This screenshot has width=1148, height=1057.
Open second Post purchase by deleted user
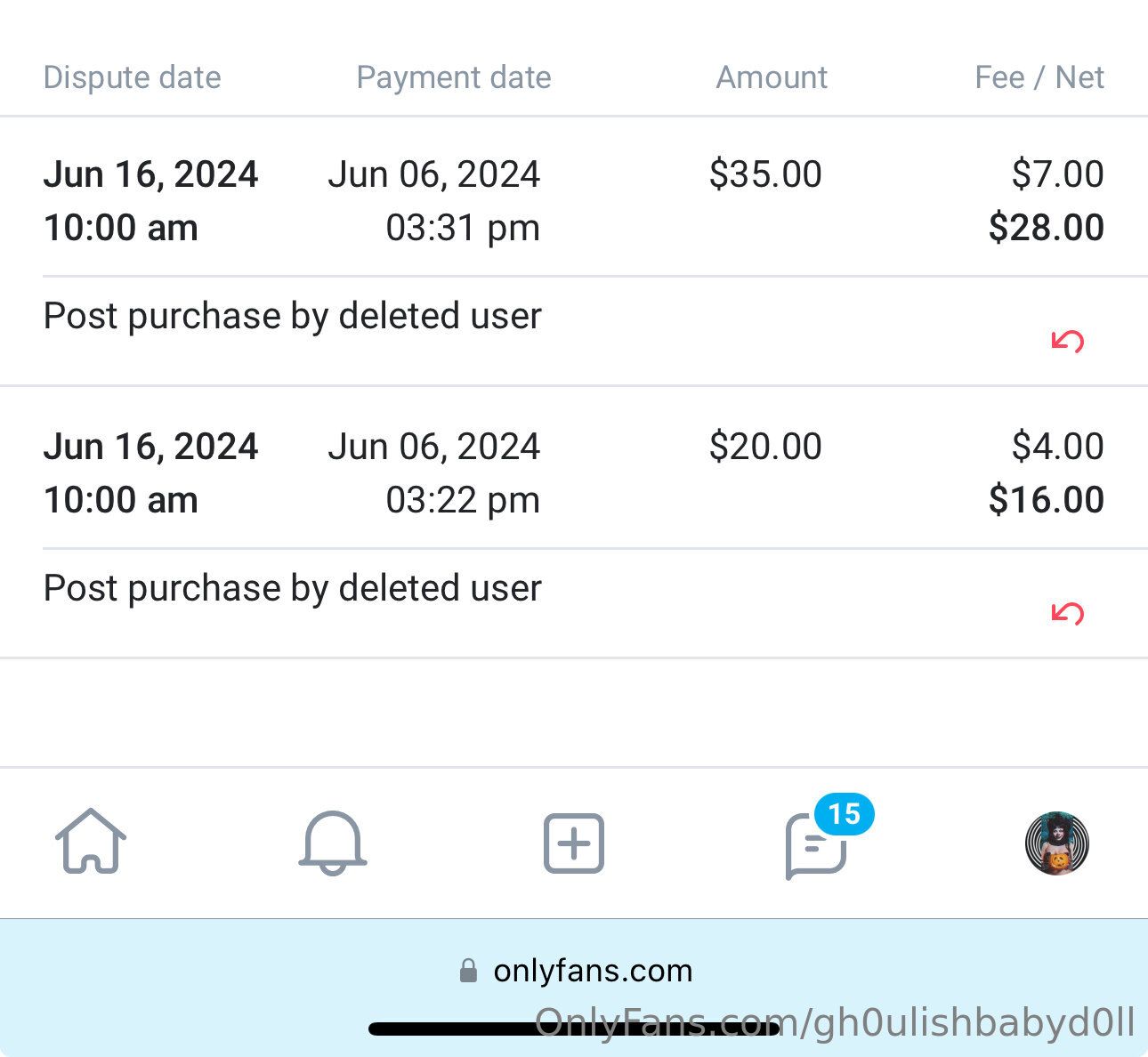[292, 588]
